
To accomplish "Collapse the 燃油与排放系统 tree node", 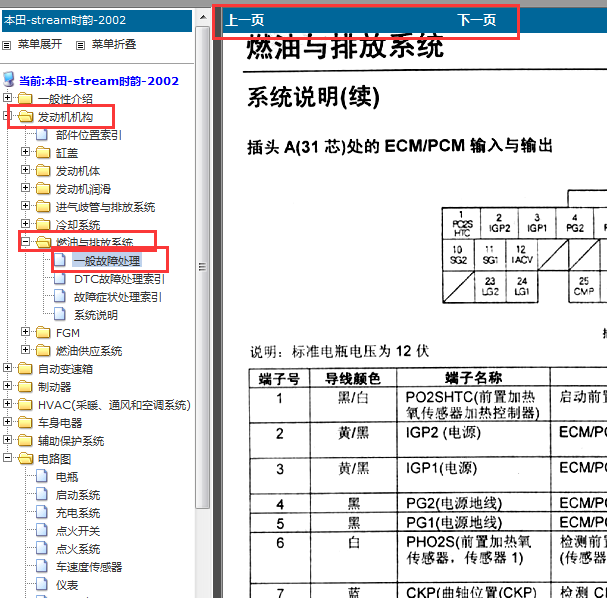I will [26, 242].
